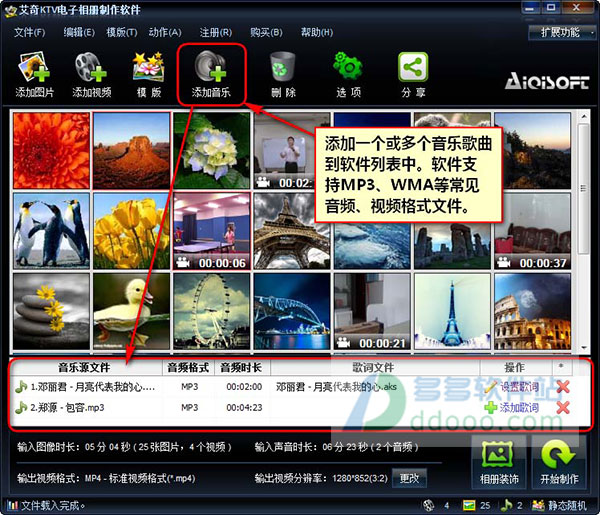
Task: Click the 歌词文件 column header
Action: point(375,368)
